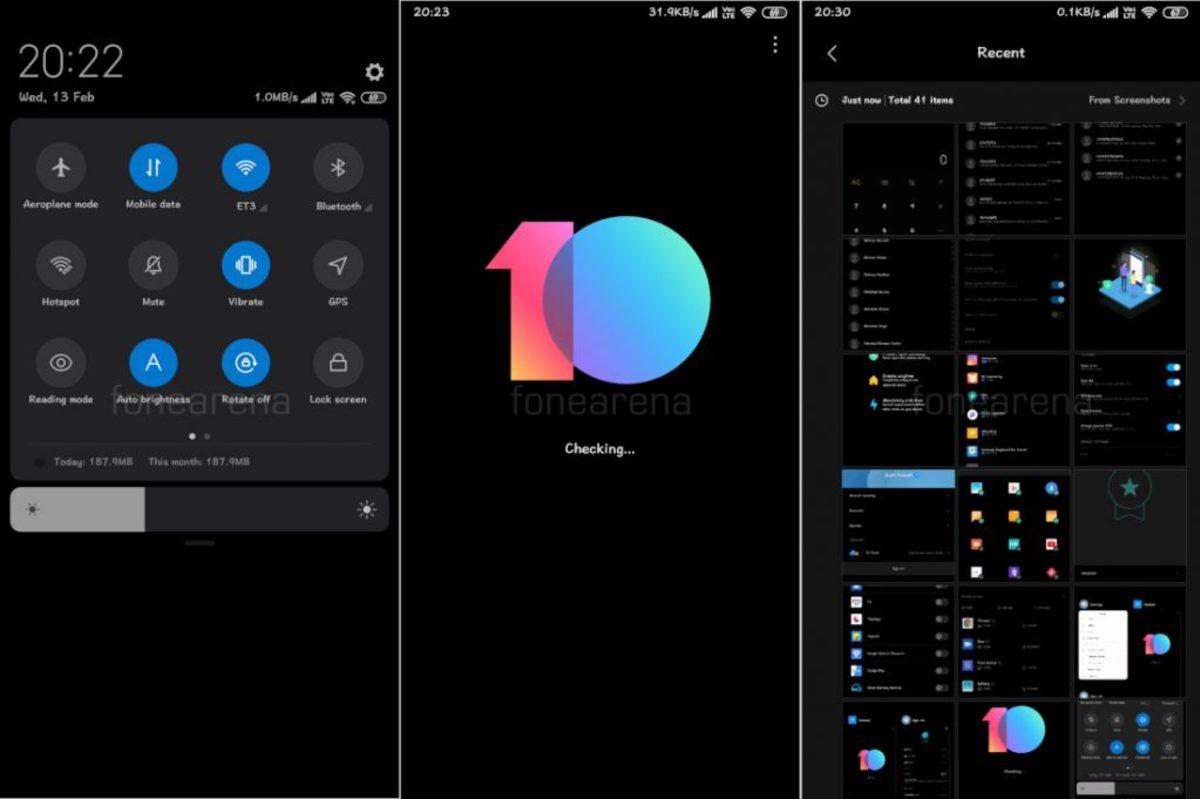This screenshot has width=1200, height=799.
Task: Open Settings via the gear icon
Action: point(373,72)
